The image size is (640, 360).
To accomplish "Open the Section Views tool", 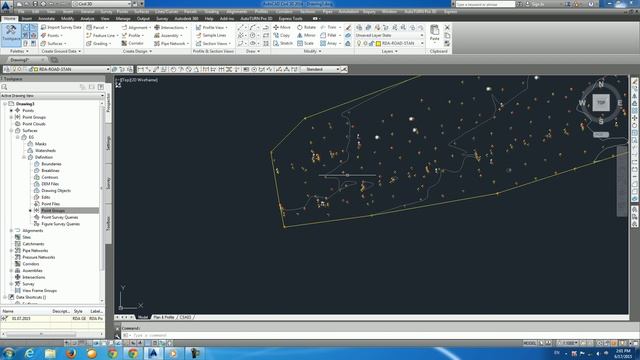I will coord(213,43).
